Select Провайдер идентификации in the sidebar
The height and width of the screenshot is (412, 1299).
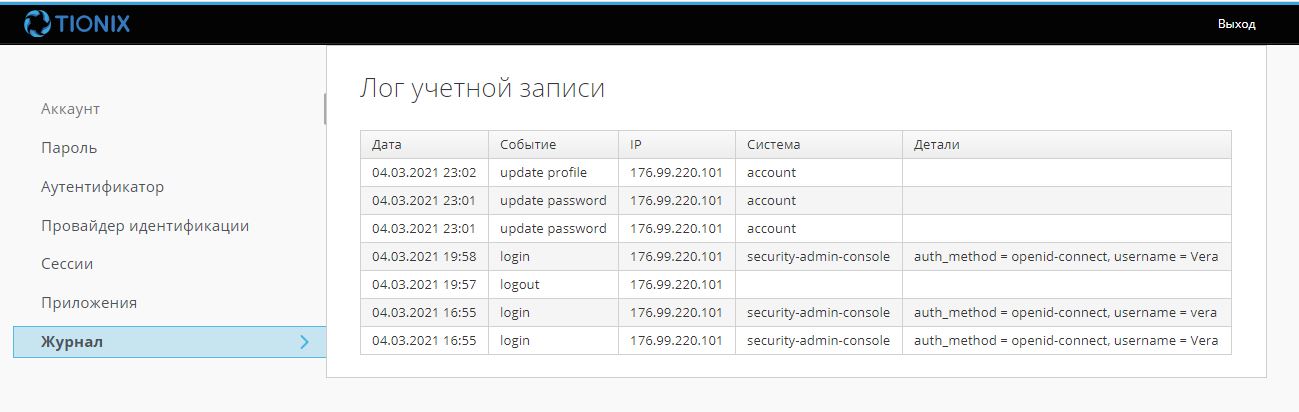(145, 226)
